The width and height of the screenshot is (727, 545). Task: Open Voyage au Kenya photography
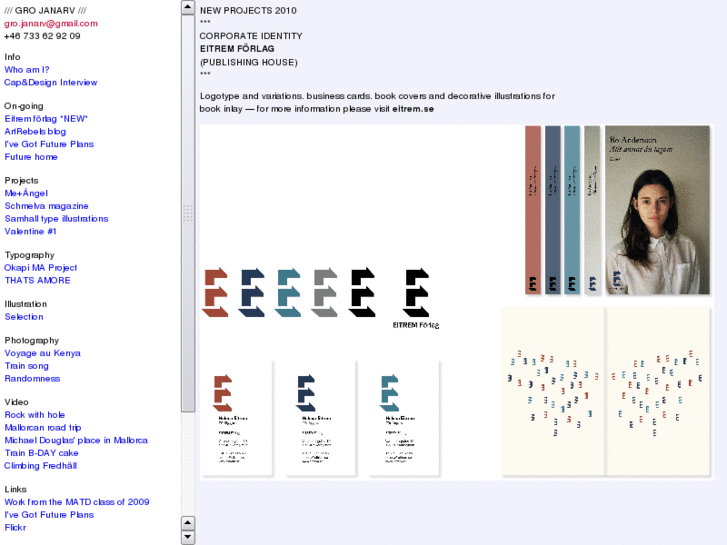coord(43,353)
